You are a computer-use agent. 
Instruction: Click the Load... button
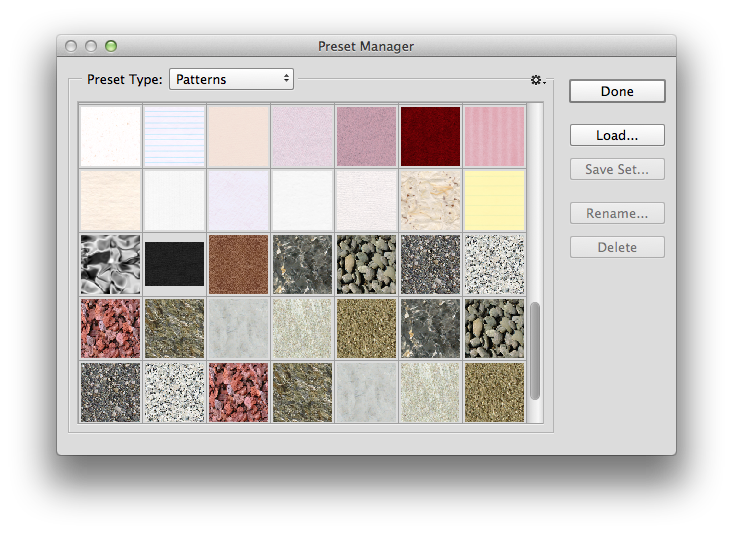[617, 135]
